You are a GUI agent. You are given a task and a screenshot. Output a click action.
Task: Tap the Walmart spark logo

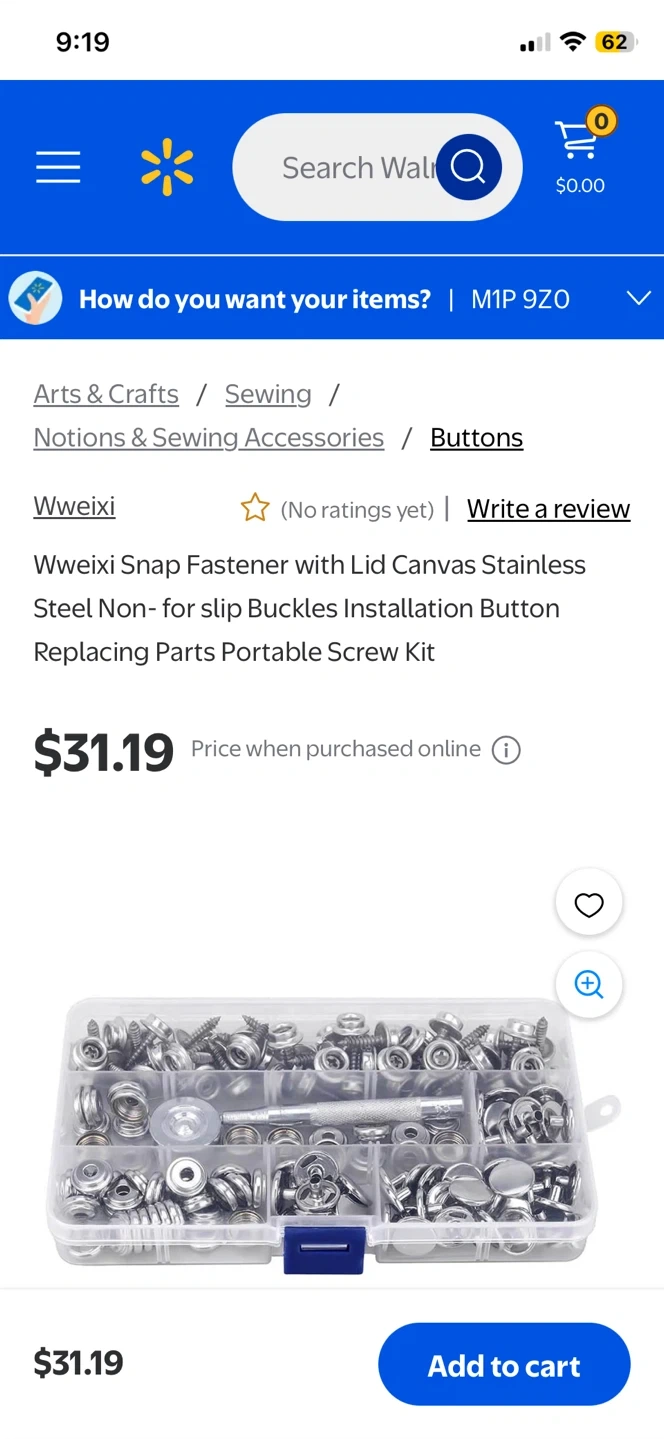[167, 167]
